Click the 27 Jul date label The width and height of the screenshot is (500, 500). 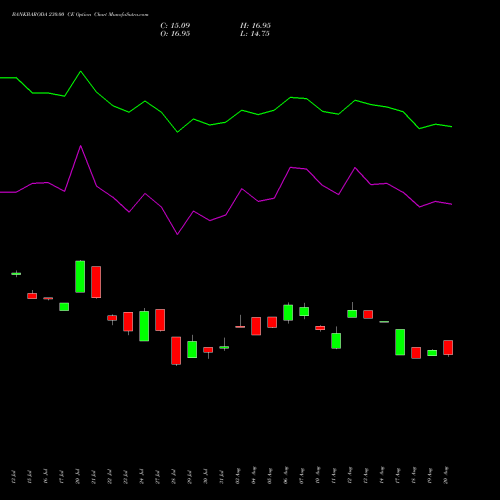158,477
